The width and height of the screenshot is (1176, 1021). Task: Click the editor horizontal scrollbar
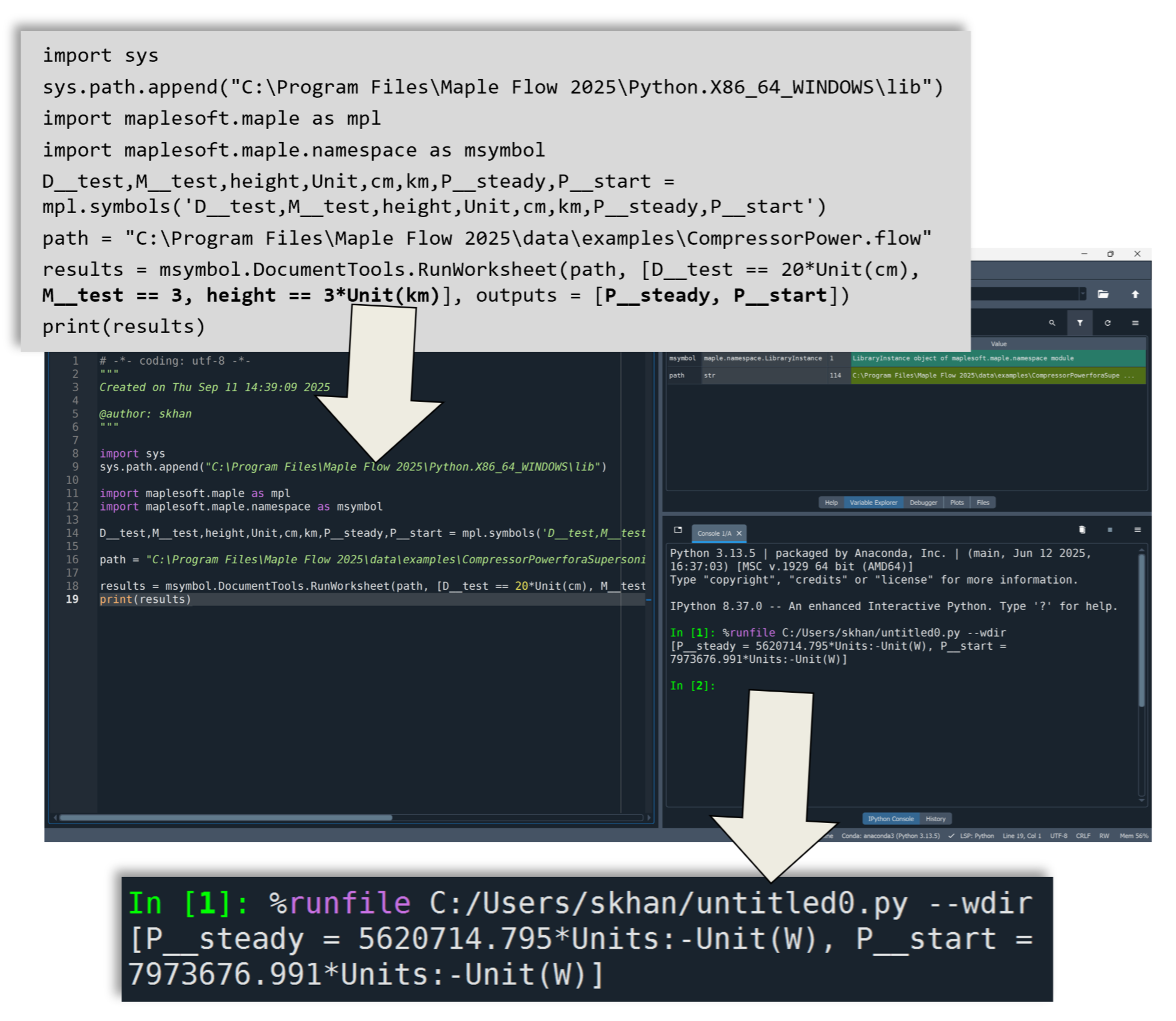pos(226,817)
